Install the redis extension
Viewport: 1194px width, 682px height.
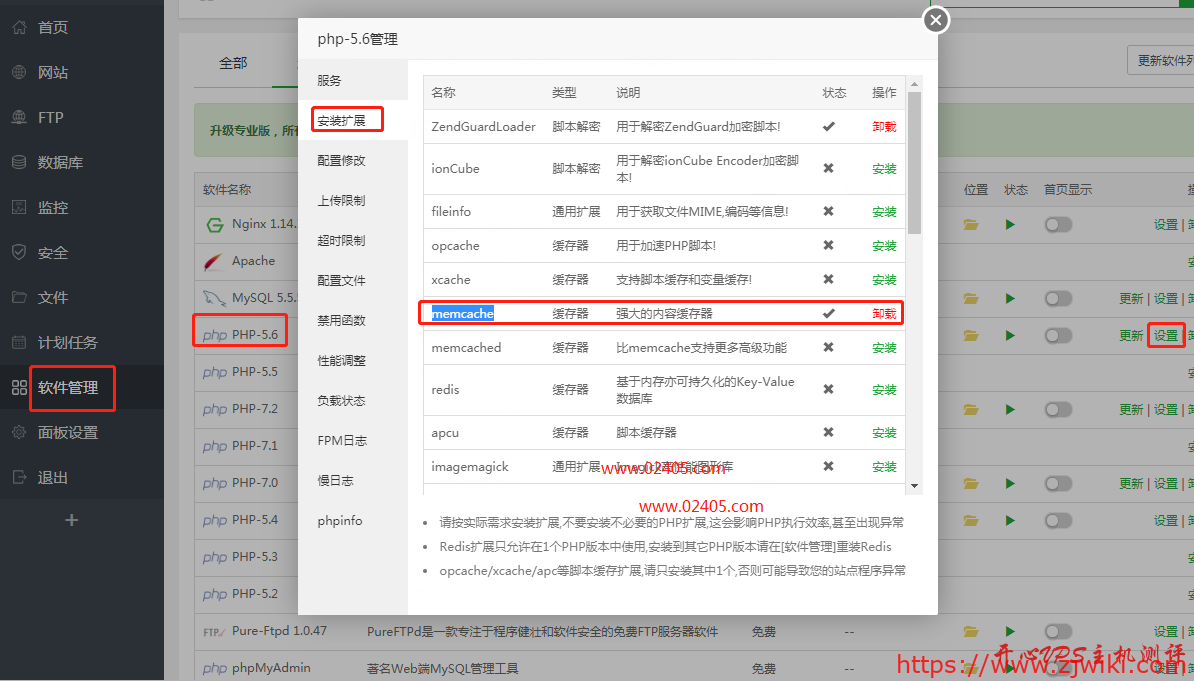click(x=884, y=390)
